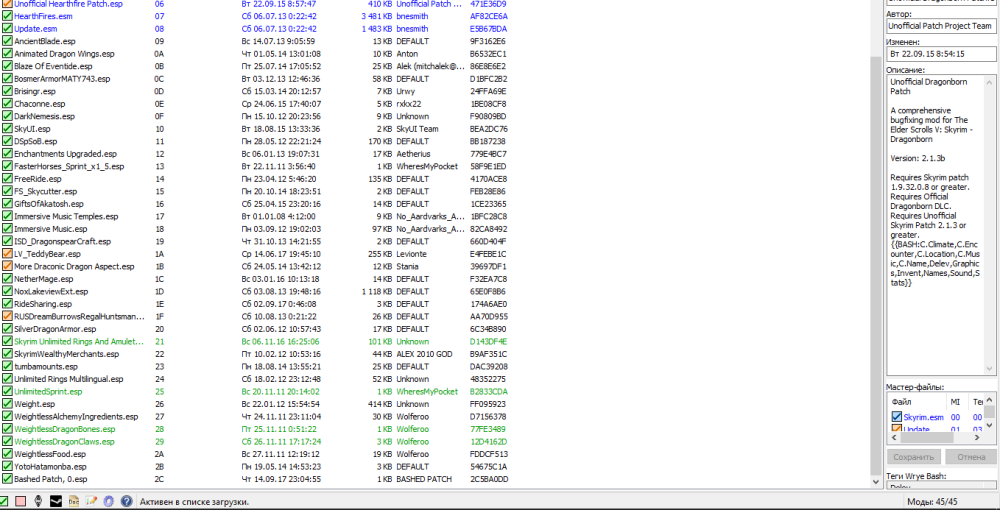Open help with the question mark icon

pyautogui.click(x=126, y=501)
